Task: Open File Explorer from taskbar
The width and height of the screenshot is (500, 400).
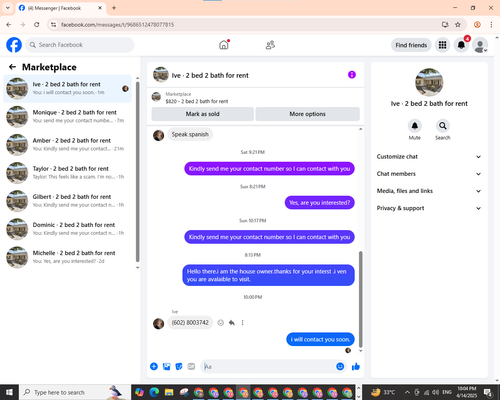Action: [169, 392]
